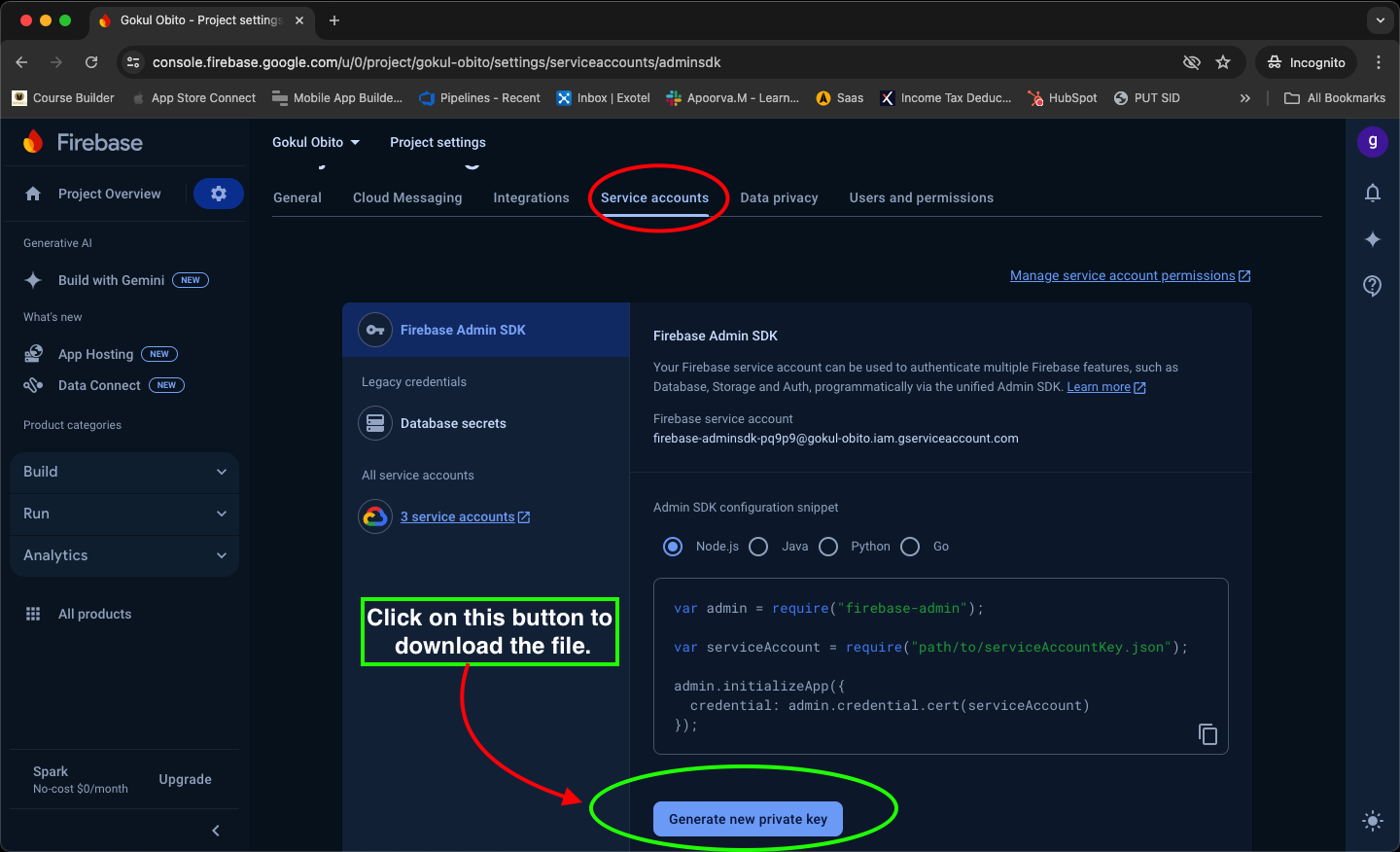Click the Database secrets icon
This screenshot has width=1400, height=852.
(x=375, y=423)
